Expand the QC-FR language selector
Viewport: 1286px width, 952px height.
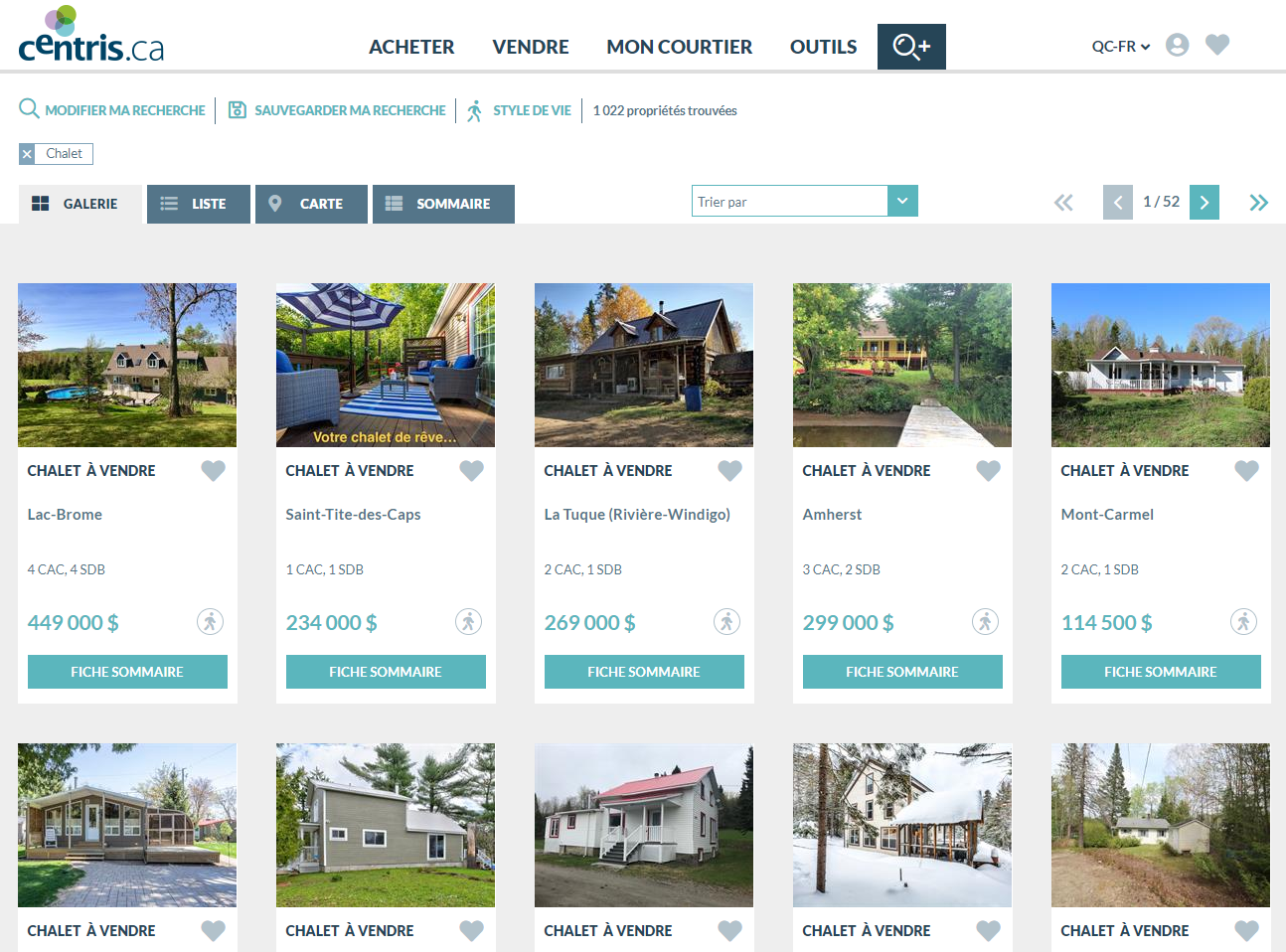[1119, 45]
